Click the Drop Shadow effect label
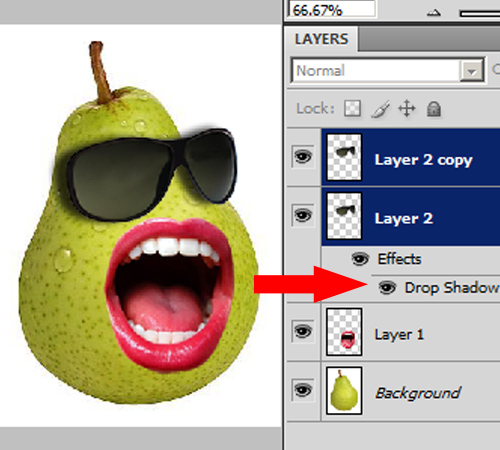500x450 pixels. click(x=452, y=287)
